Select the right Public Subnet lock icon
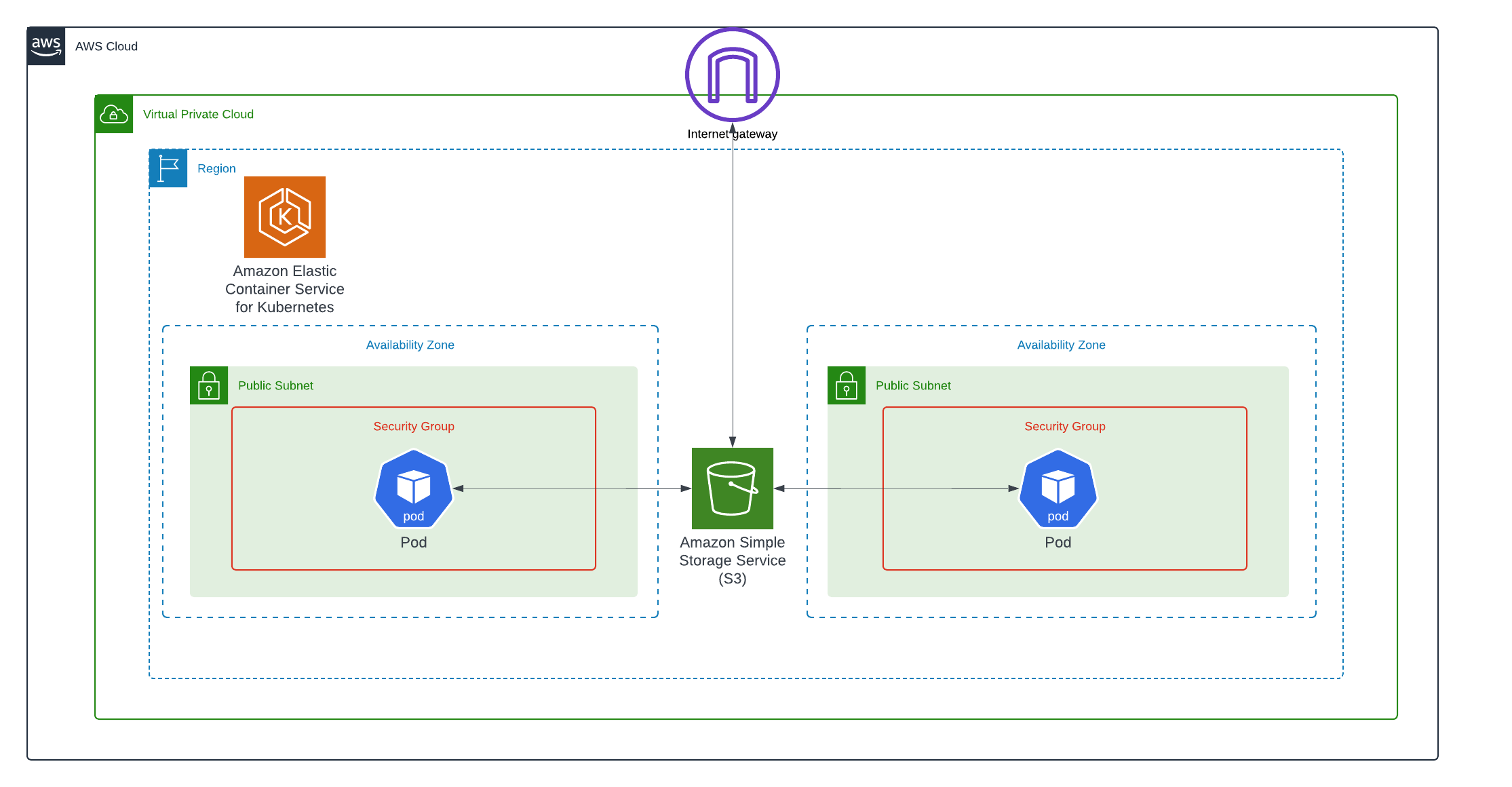 click(x=847, y=385)
